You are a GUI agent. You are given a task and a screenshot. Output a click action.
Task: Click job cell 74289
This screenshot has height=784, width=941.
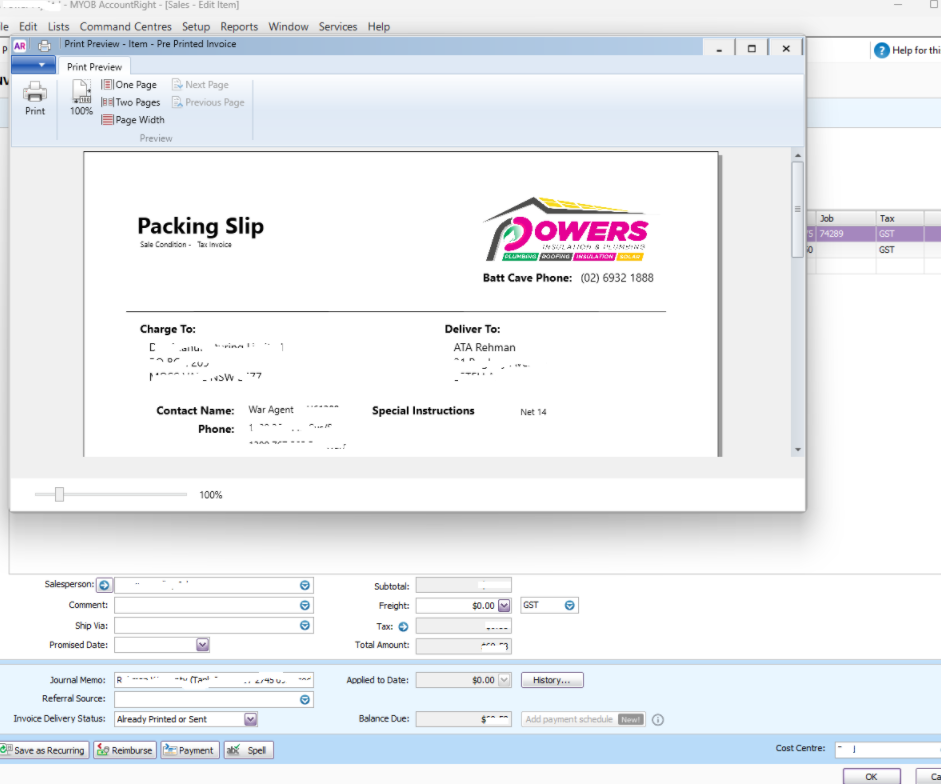tap(846, 234)
